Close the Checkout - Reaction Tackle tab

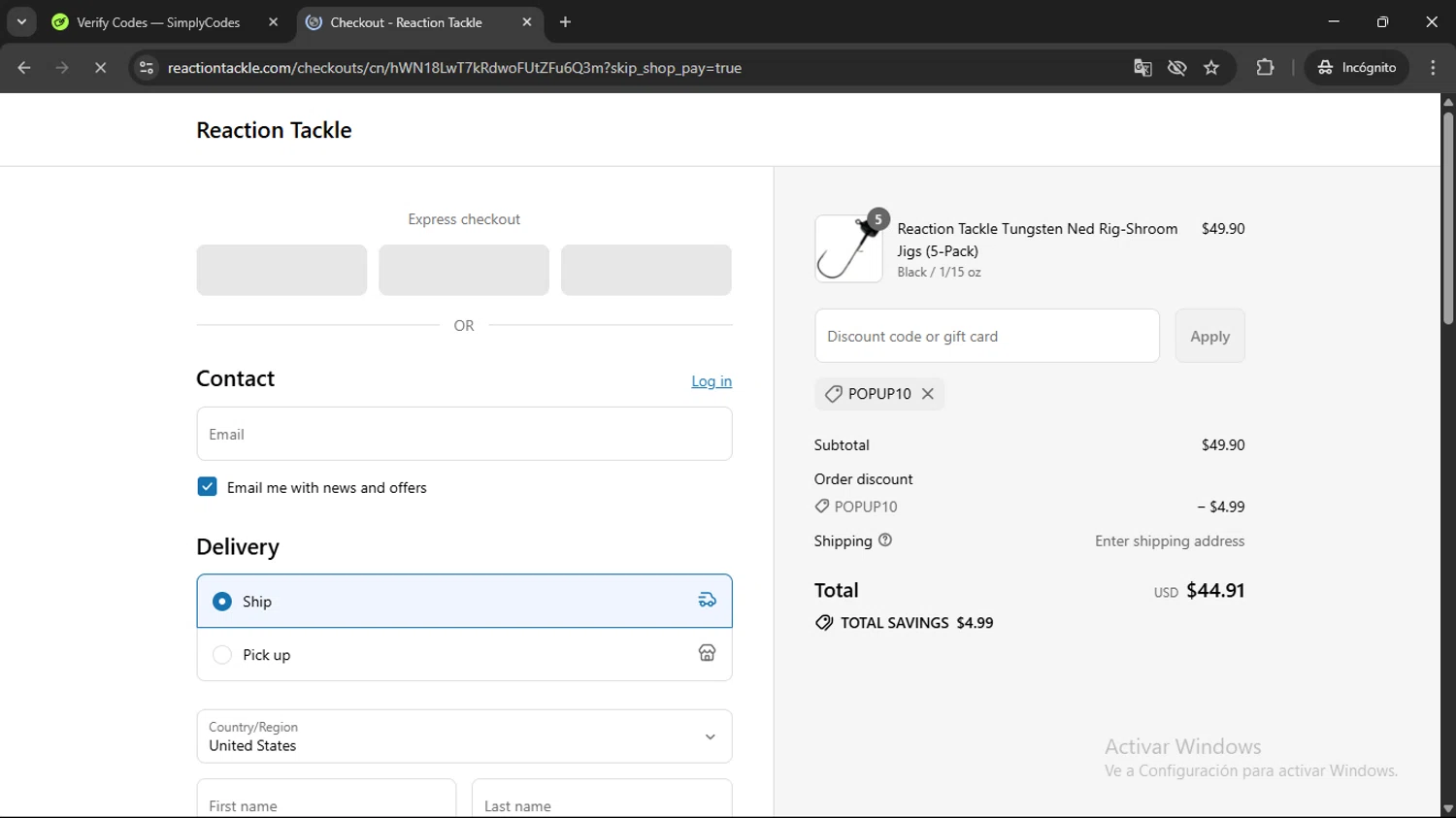[527, 22]
